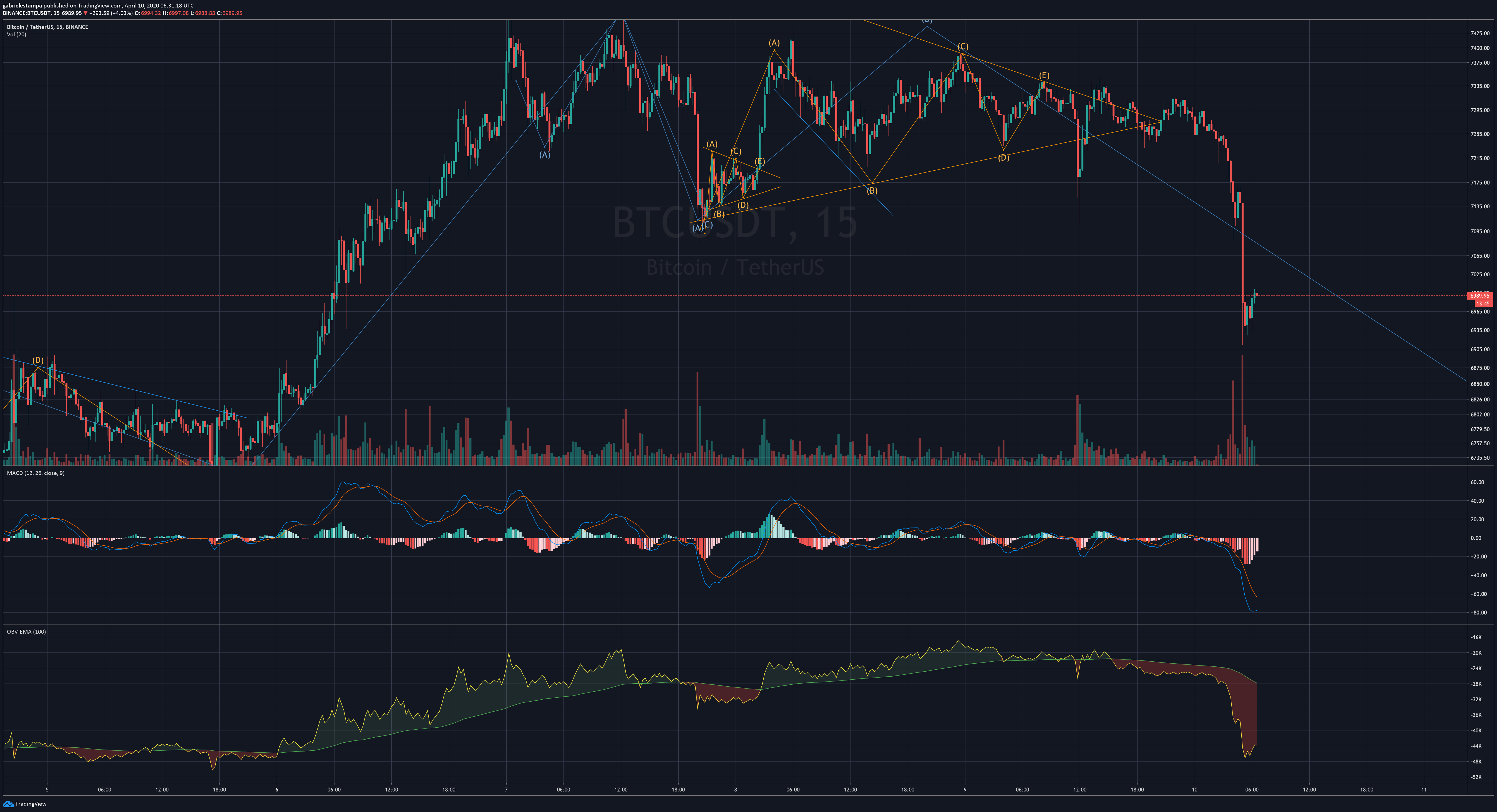This screenshot has width=1497, height=812.
Task: Click date label 7 on time axis
Action: tap(506, 789)
